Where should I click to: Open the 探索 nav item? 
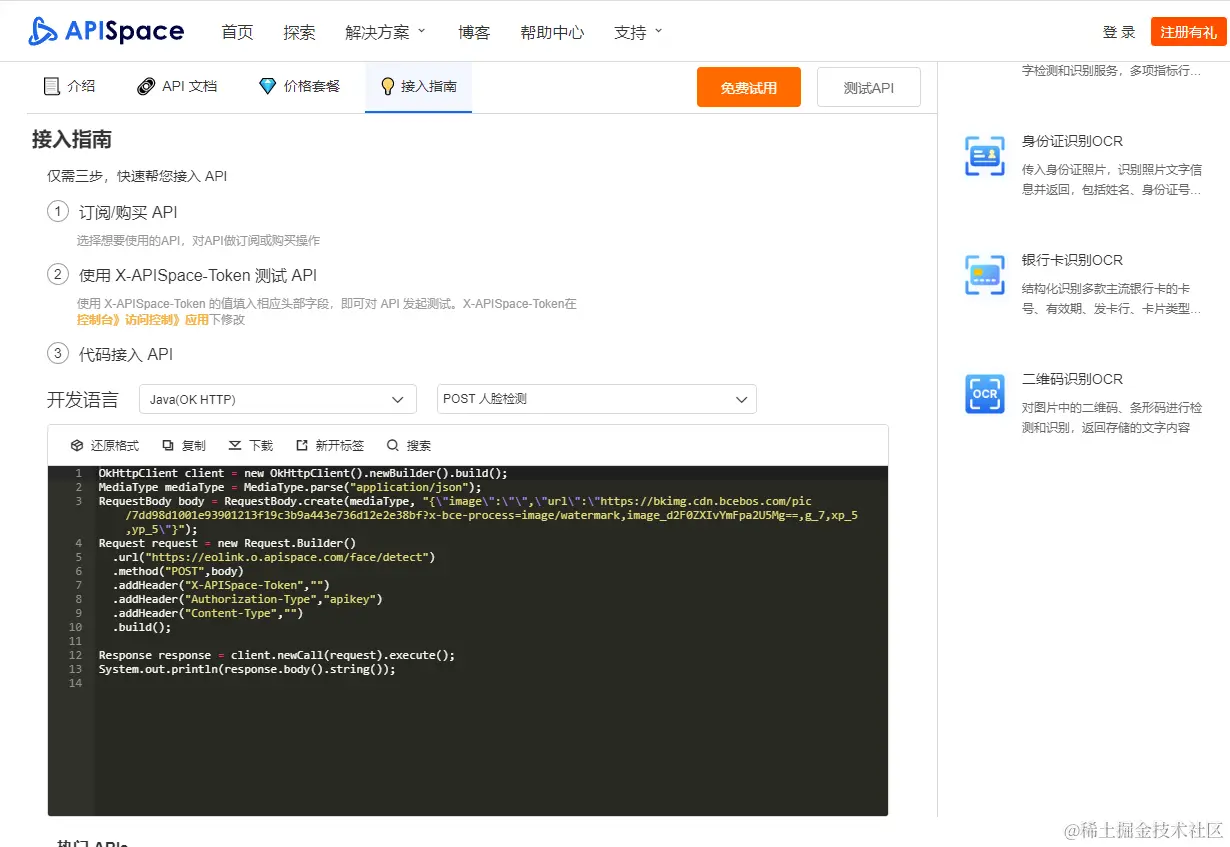(x=299, y=32)
